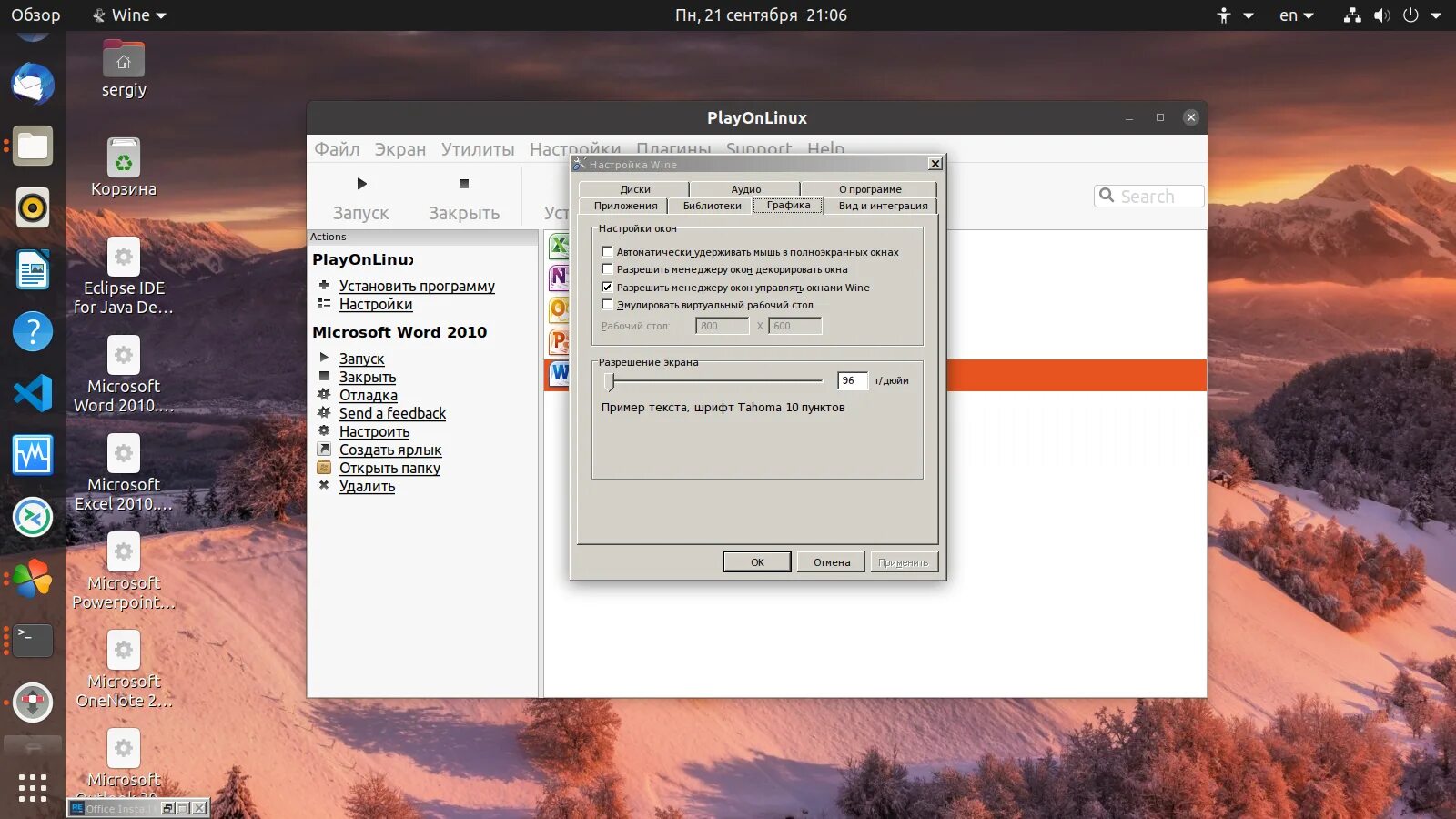Open the system power menu arrow
The width and height of the screenshot is (1456, 819).
tap(1436, 15)
